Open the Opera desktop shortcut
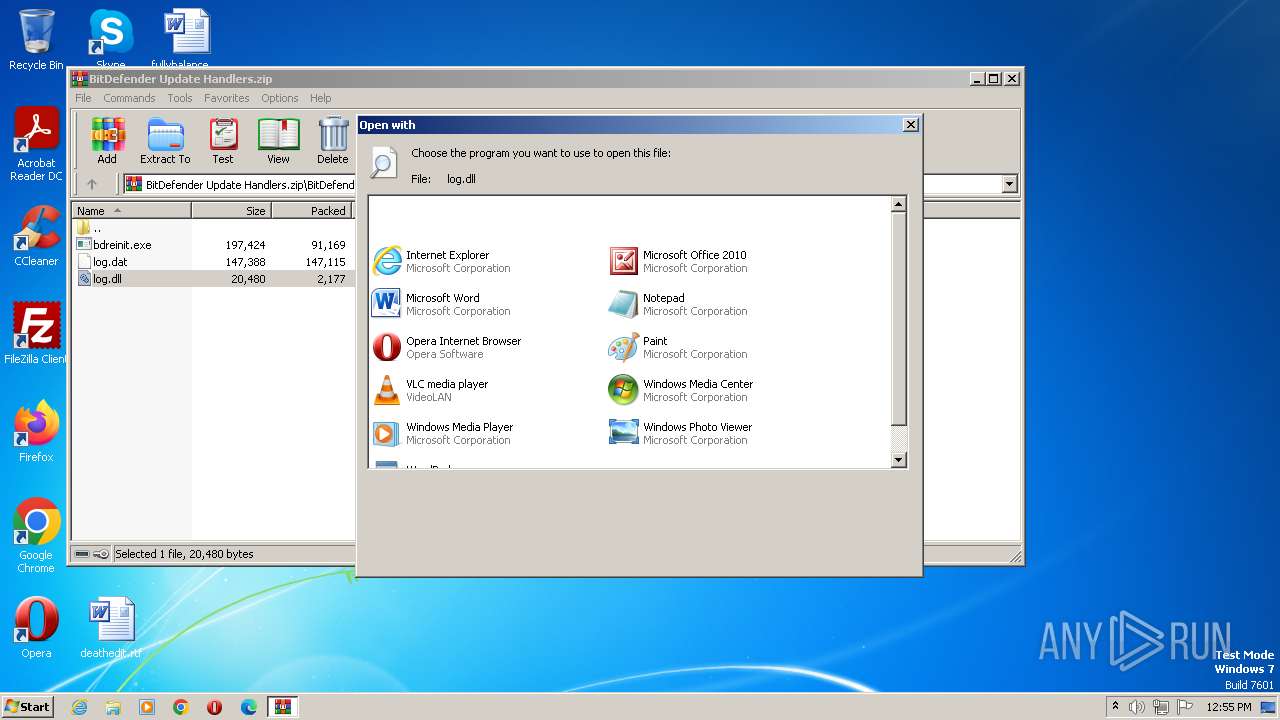 tap(36, 628)
